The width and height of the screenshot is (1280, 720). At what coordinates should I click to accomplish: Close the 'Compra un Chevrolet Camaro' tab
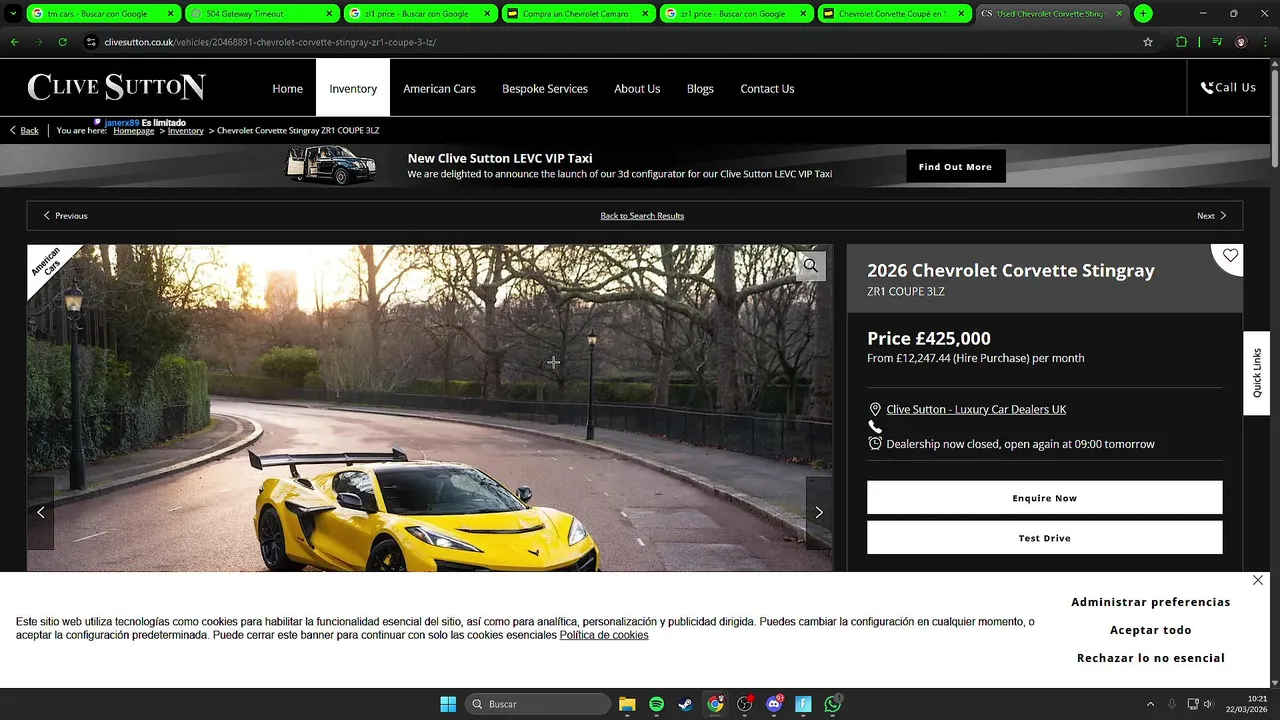coord(645,14)
